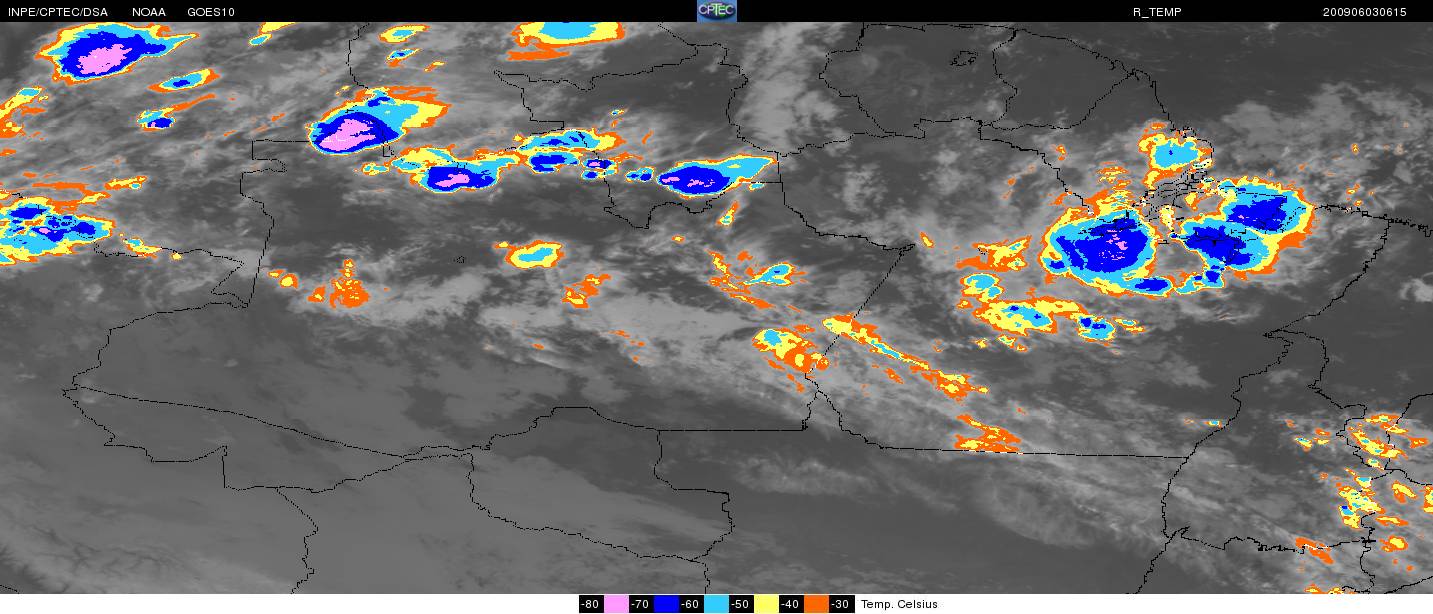Click the -40 legend label
Image resolution: width=1433 pixels, height=614 pixels.
[791, 604]
